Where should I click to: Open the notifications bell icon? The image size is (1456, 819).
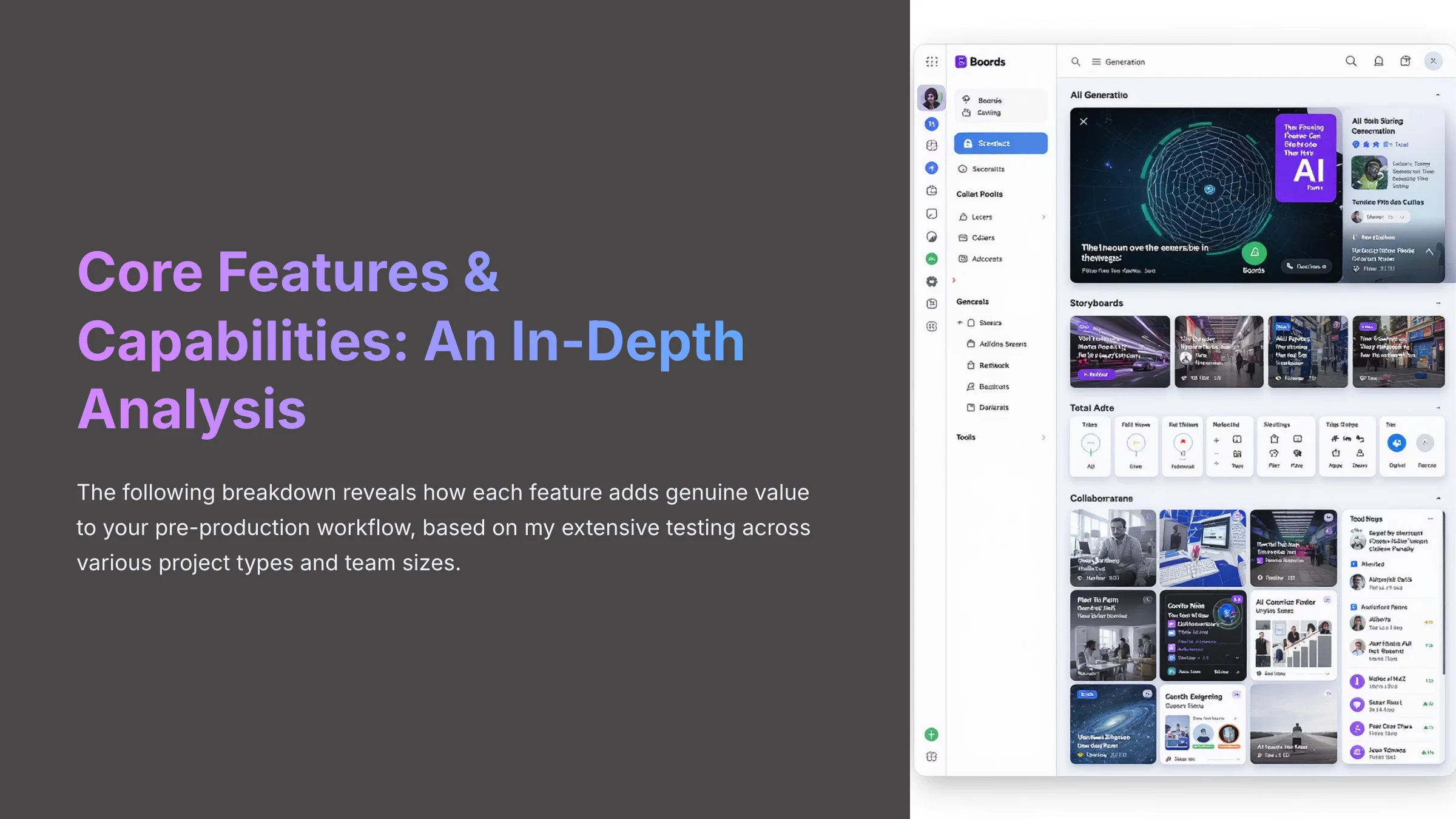tap(1379, 61)
